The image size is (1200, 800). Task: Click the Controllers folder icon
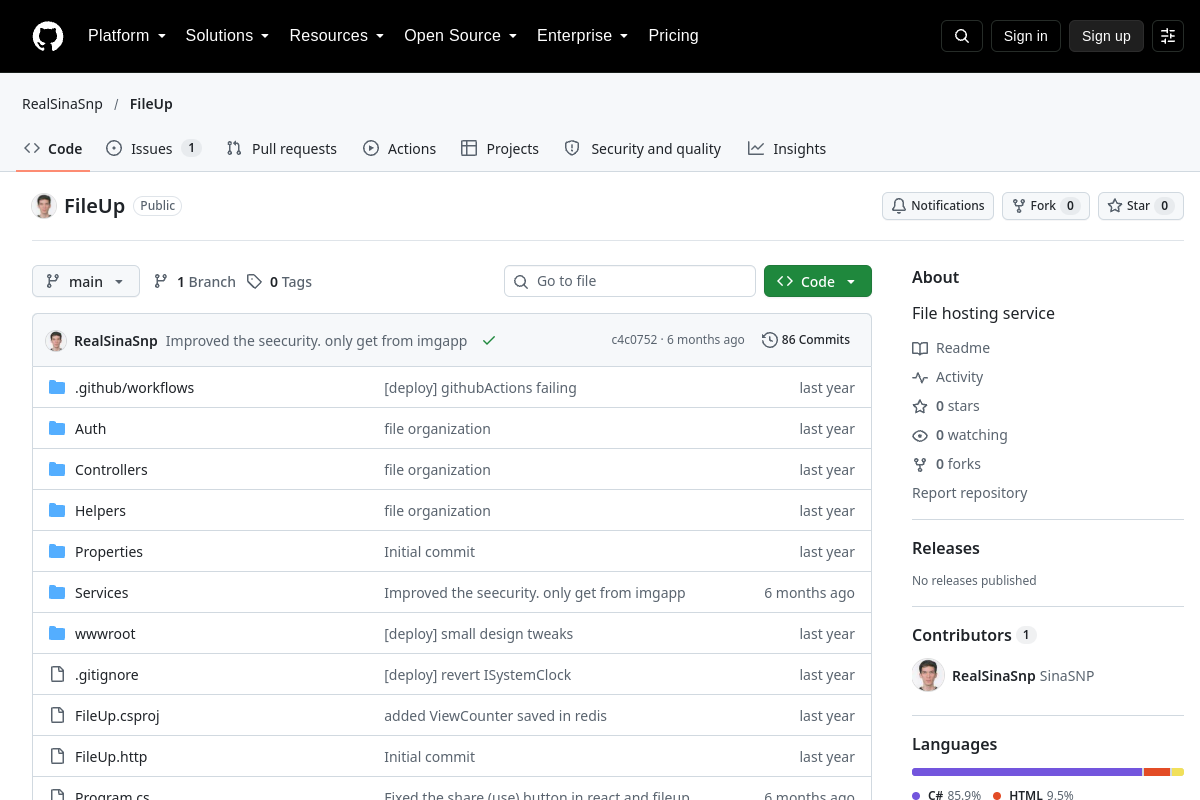tap(57, 469)
